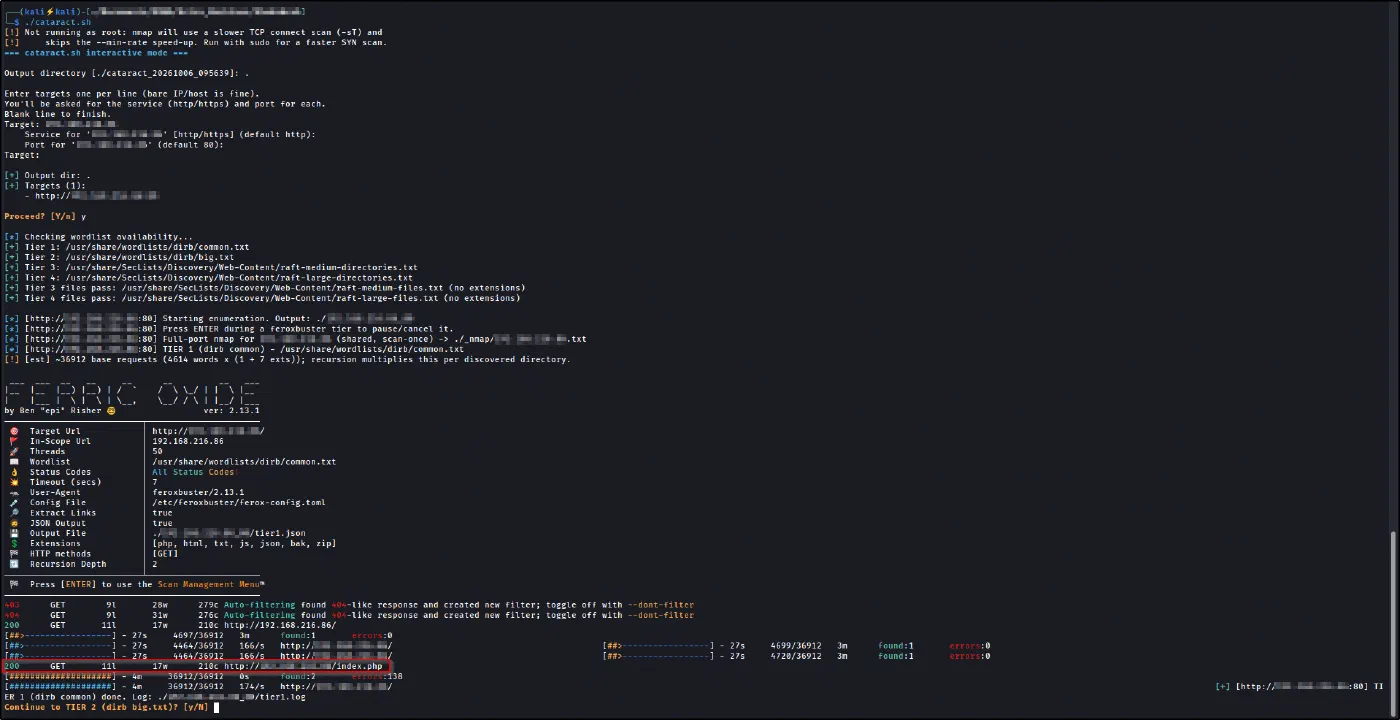
Task: Click the icon beside Status Codes
Action: pyautogui.click(x=14, y=472)
